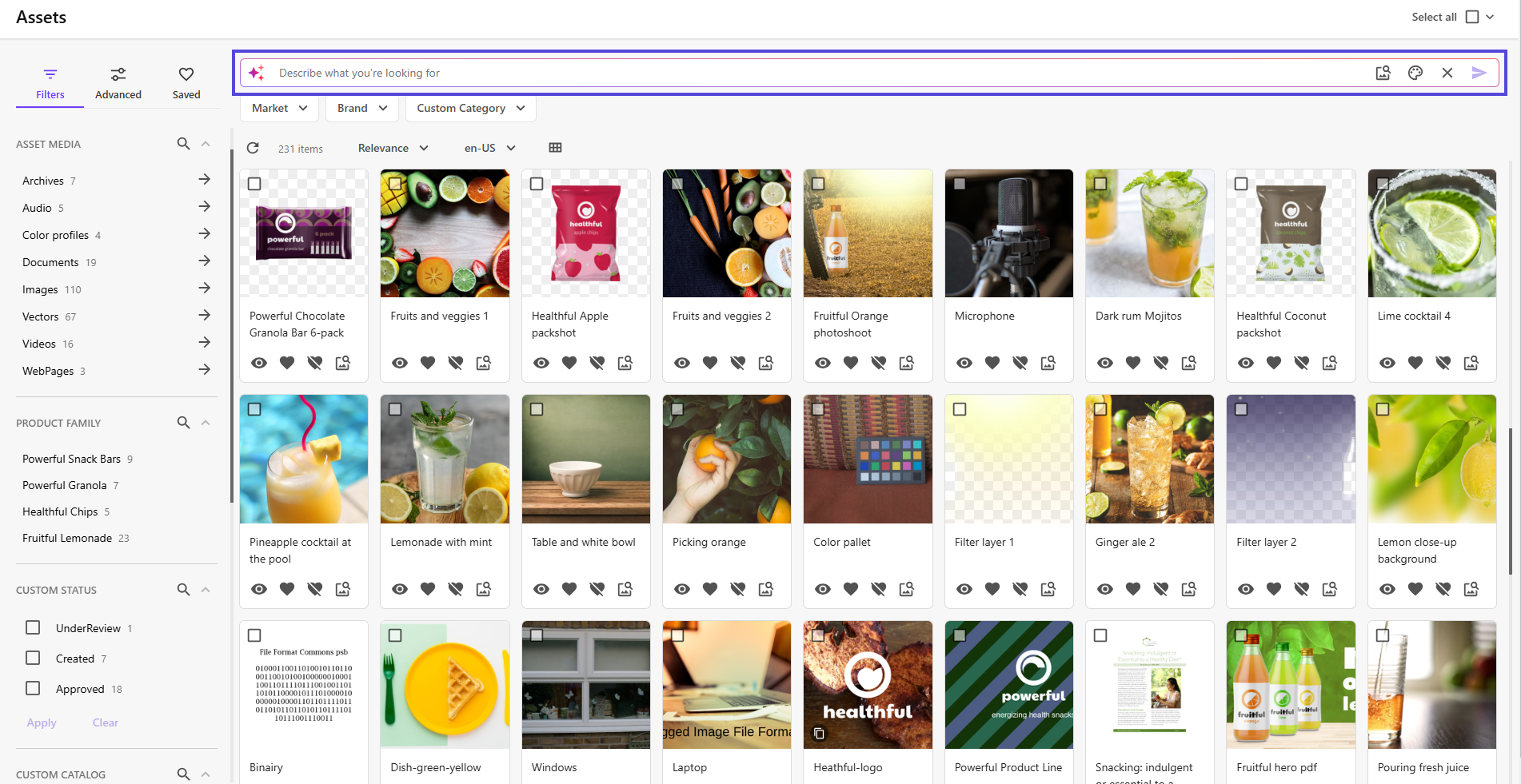This screenshot has width=1521, height=784.
Task: Favorite Fruits and veggies 1 asset
Action: (428, 362)
